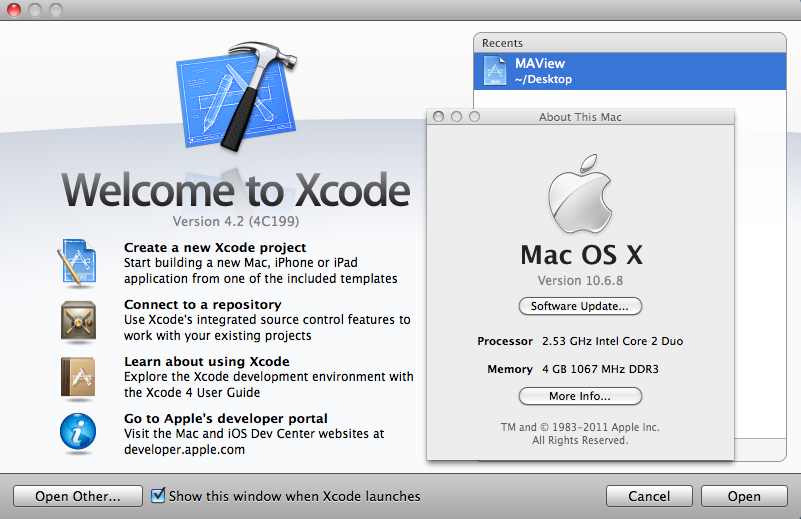Cancel the Welcome to Xcode window

pyautogui.click(x=649, y=496)
